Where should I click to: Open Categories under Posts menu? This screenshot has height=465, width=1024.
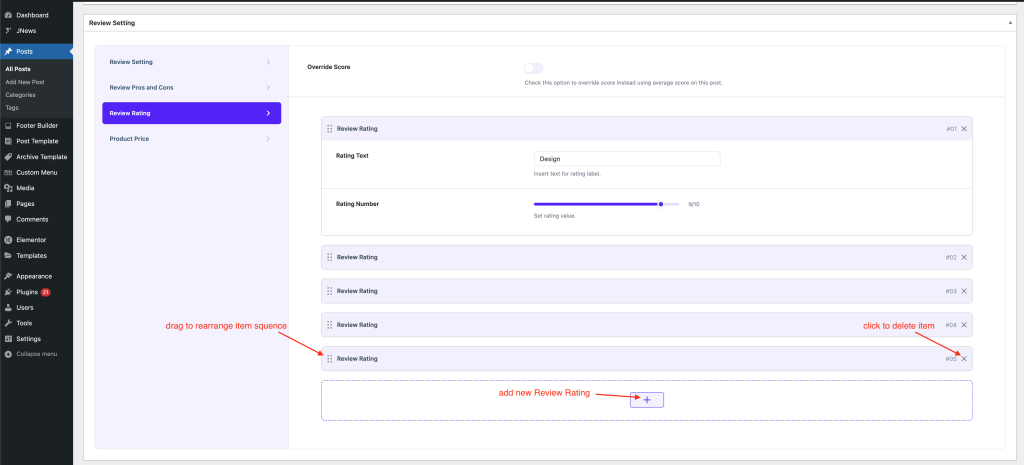click(21, 95)
